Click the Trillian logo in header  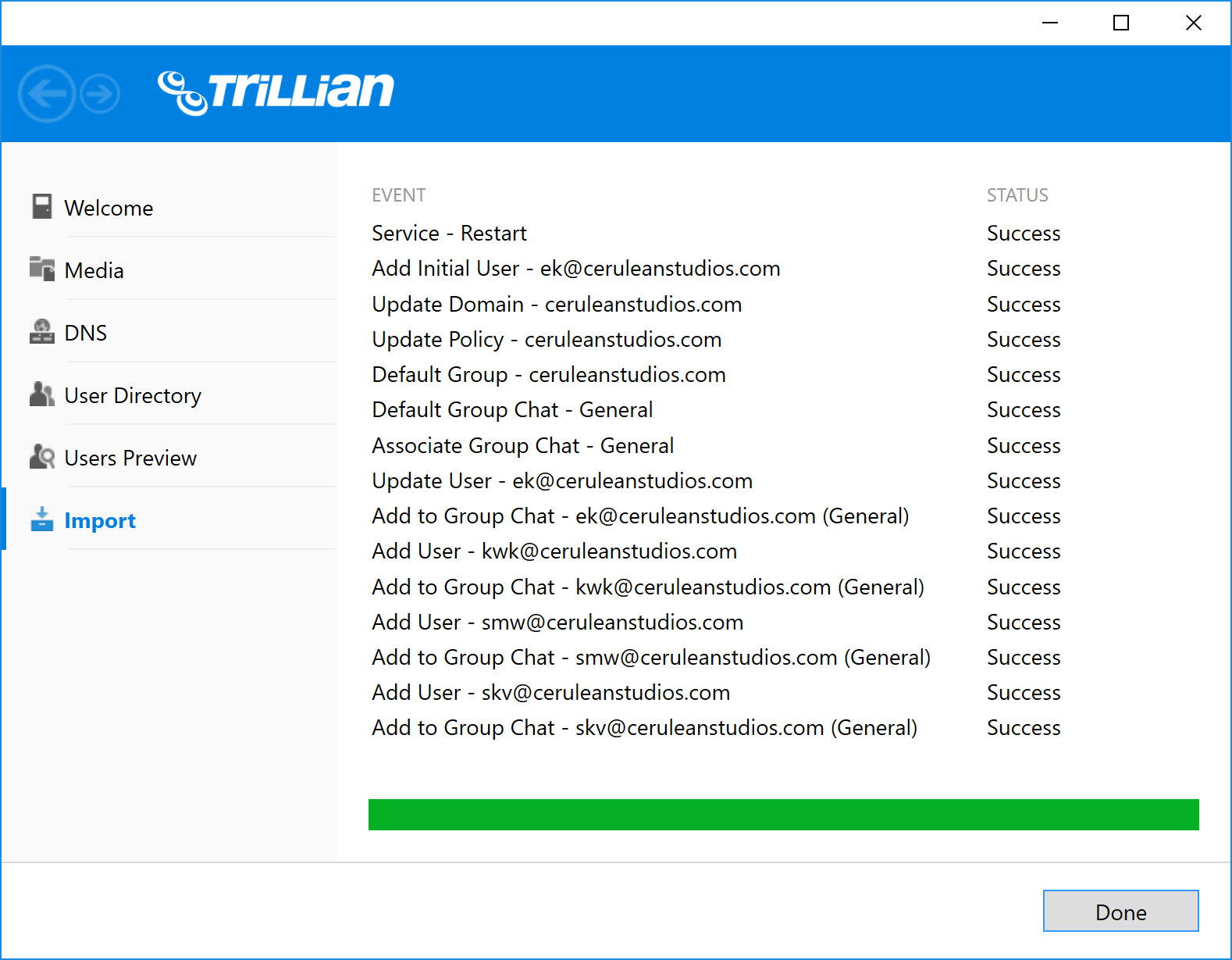(x=276, y=92)
